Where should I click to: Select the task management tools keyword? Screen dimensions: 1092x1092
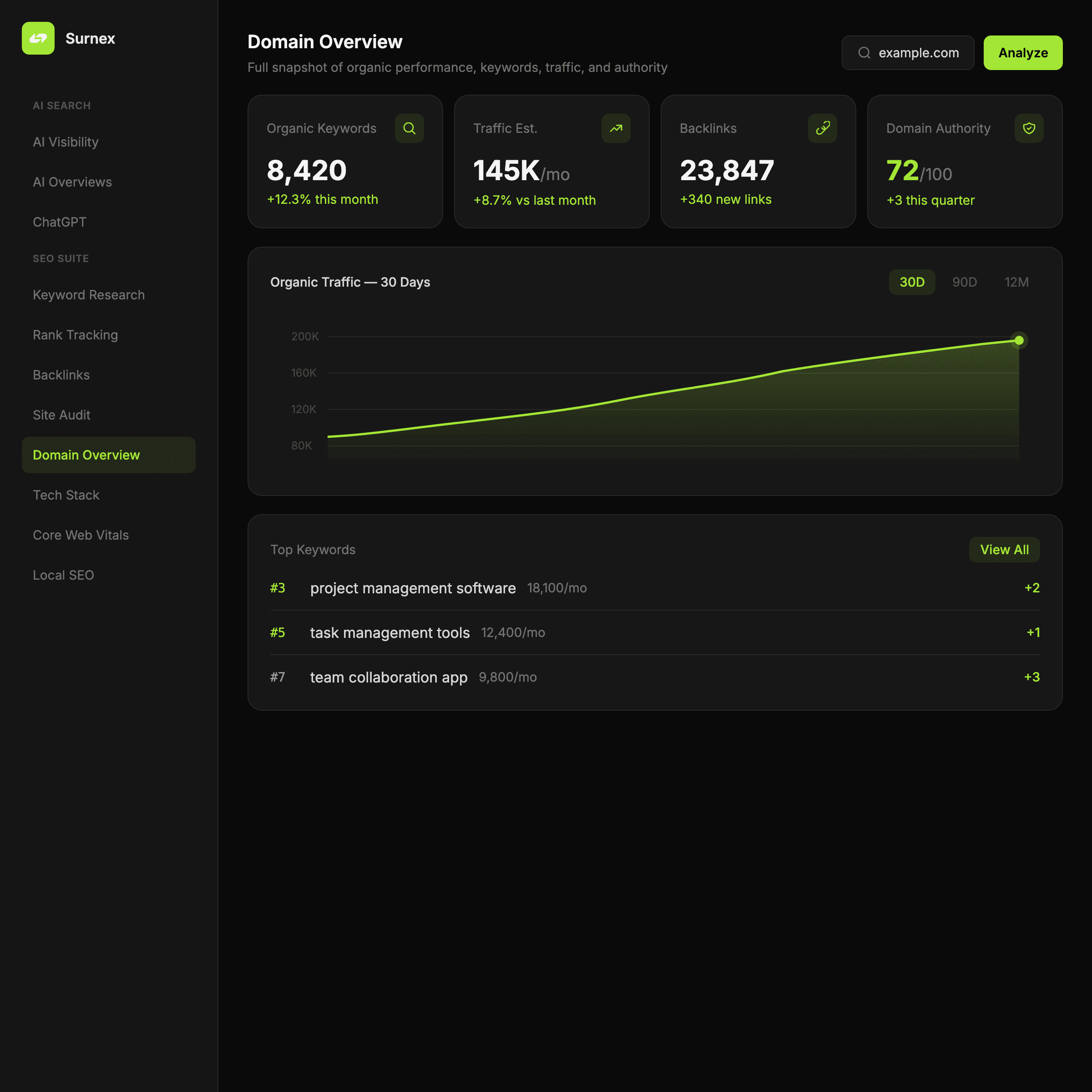coord(389,632)
